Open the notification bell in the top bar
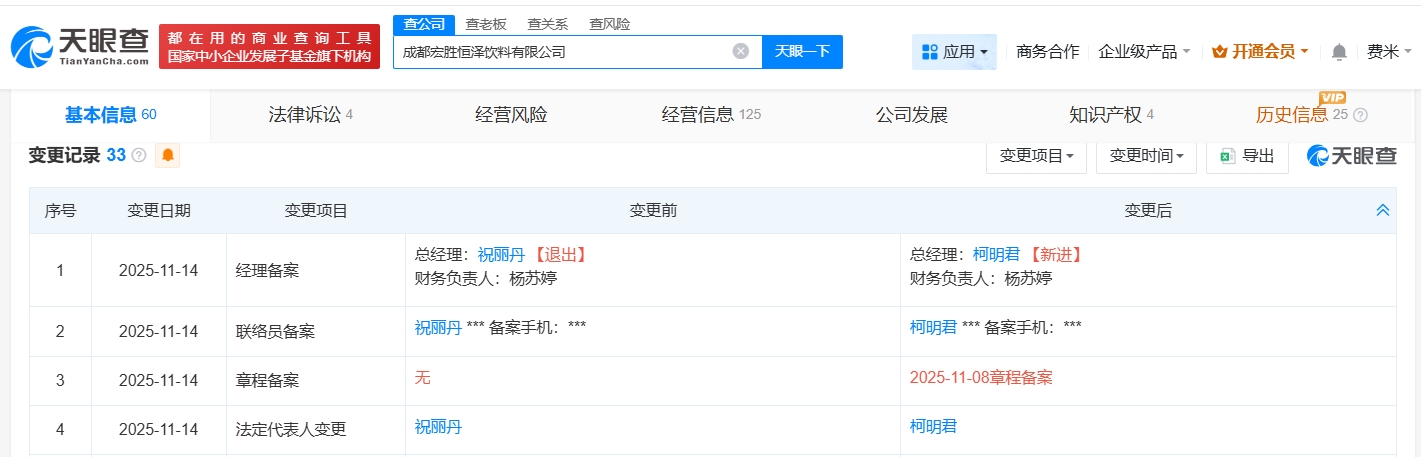Image resolution: width=1421 pixels, height=457 pixels. pos(1339,51)
